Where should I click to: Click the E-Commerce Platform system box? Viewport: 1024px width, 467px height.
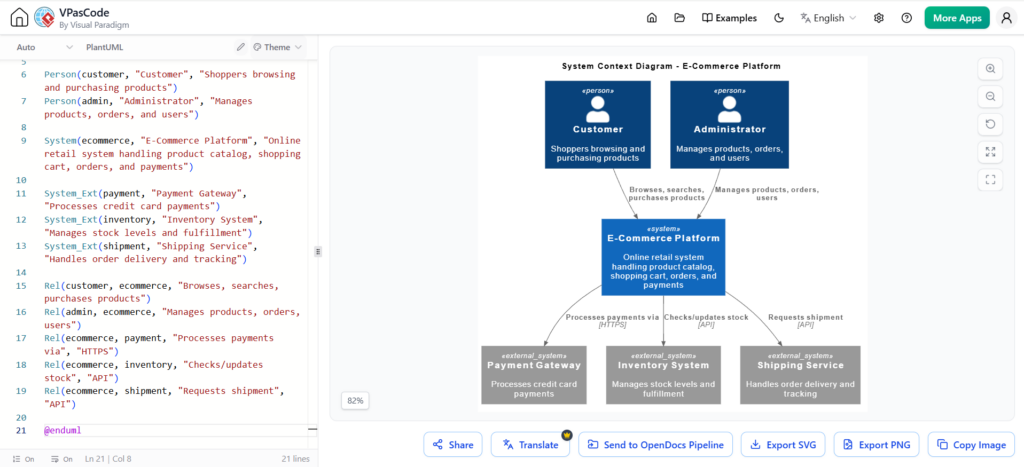(x=663, y=257)
